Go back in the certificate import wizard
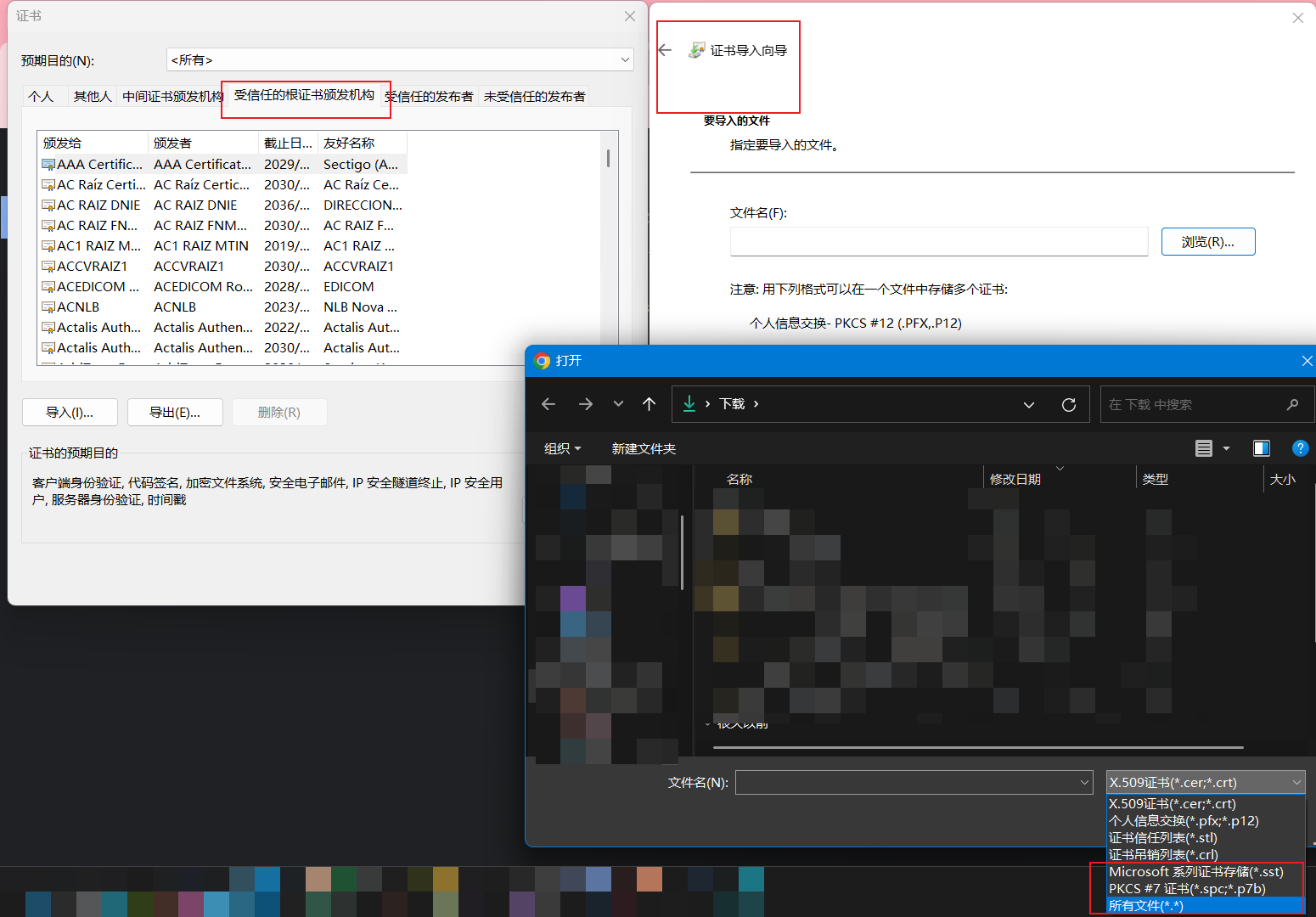The image size is (1316, 917). (x=665, y=50)
